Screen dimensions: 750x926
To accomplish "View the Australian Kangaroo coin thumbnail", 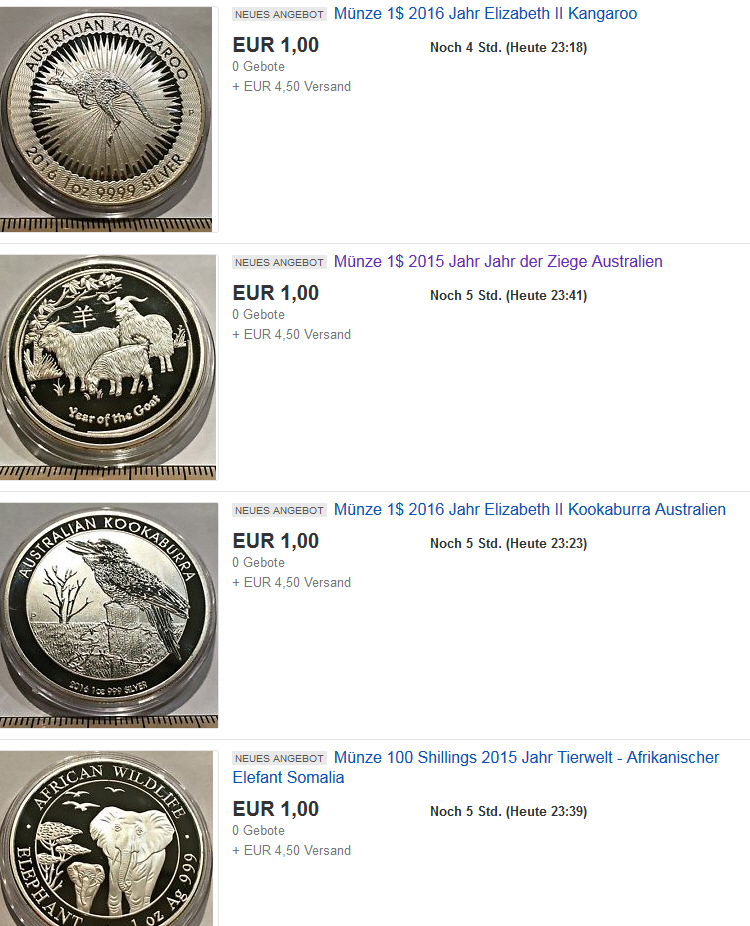I will [x=106, y=119].
